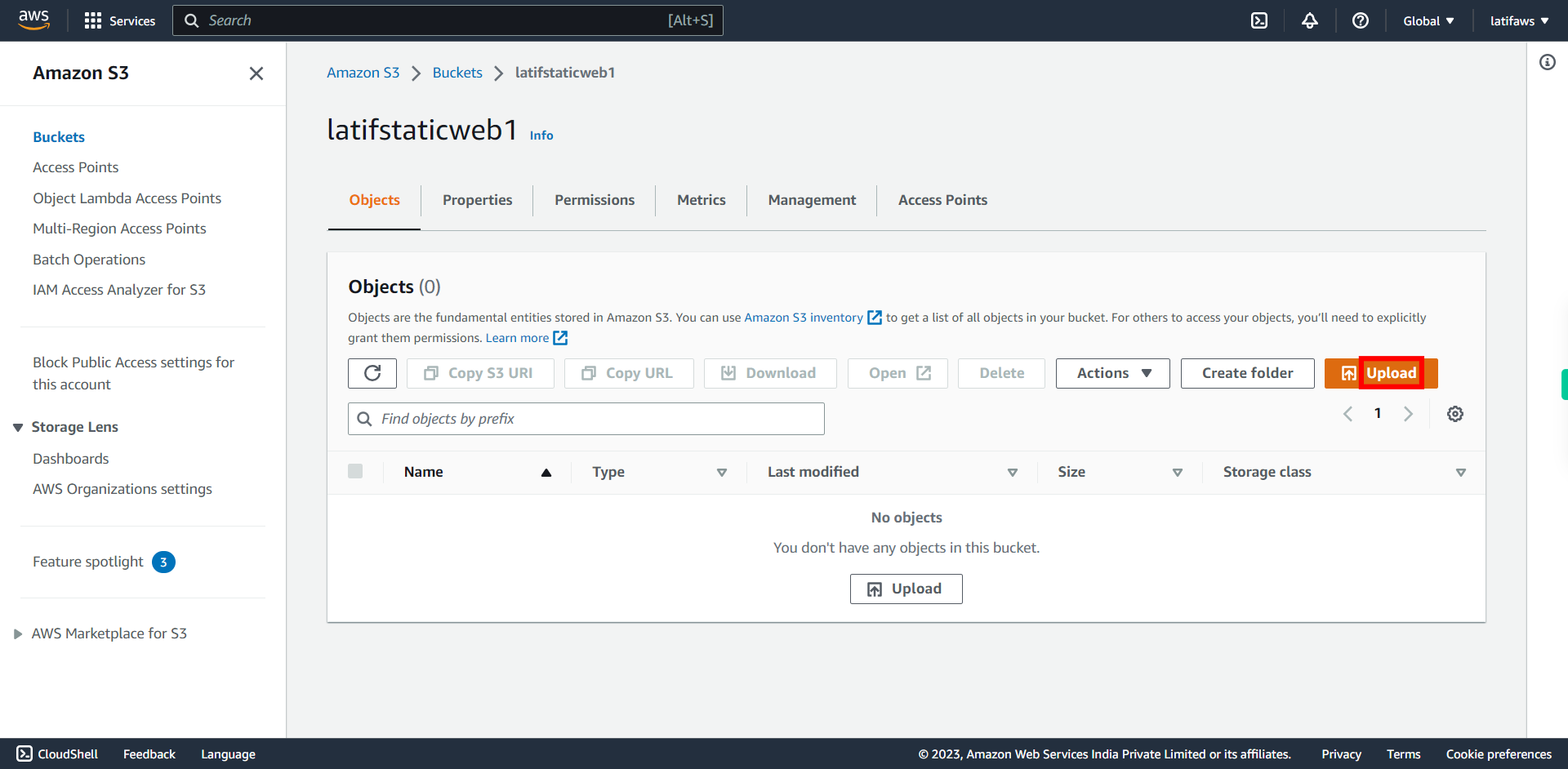Go to Buckets breadcrumb
1568x769 pixels.
(457, 73)
